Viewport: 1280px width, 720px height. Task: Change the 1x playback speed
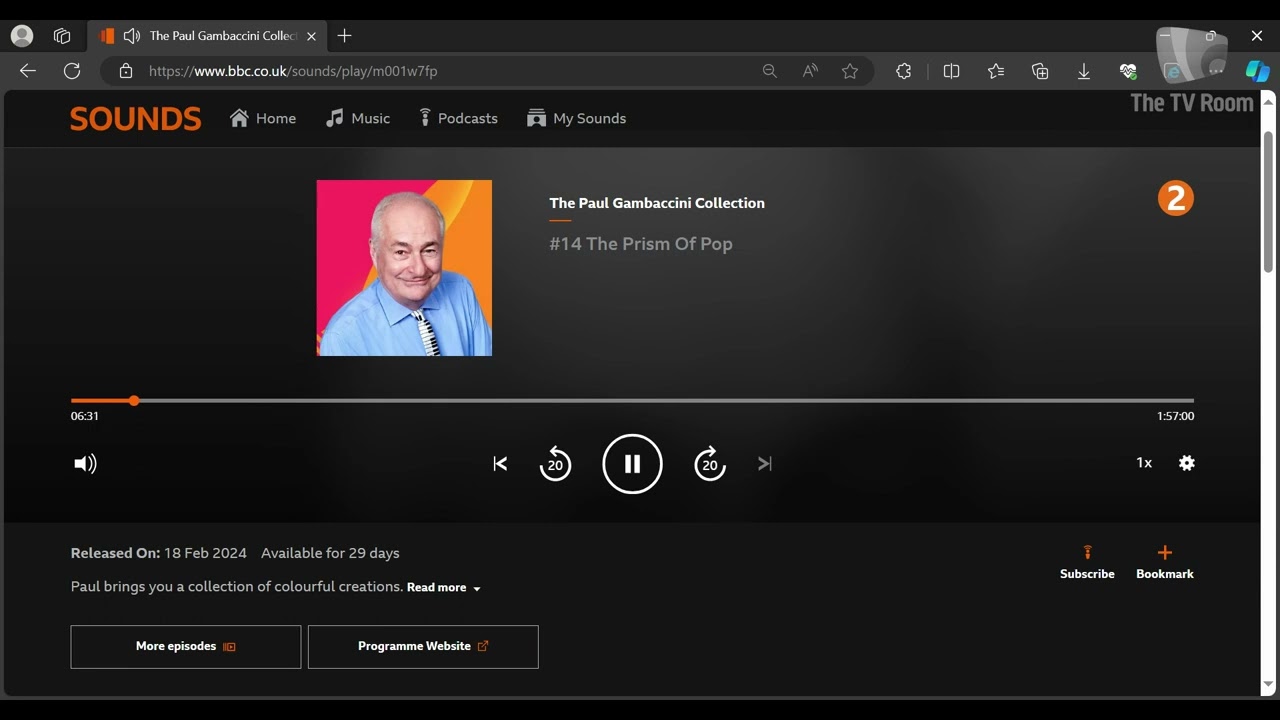tap(1144, 463)
